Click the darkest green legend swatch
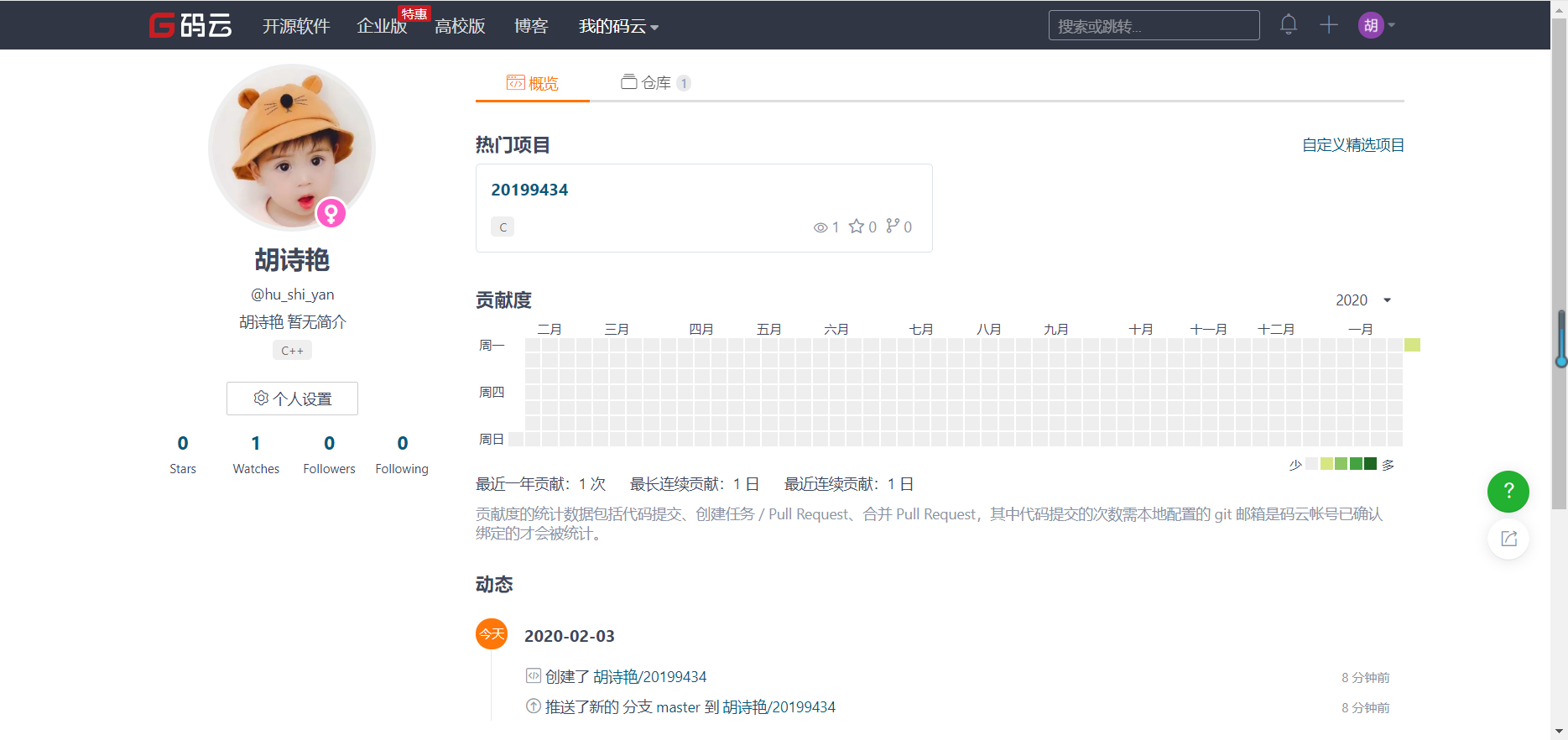Viewport: 1568px width, 740px height. 1370,464
